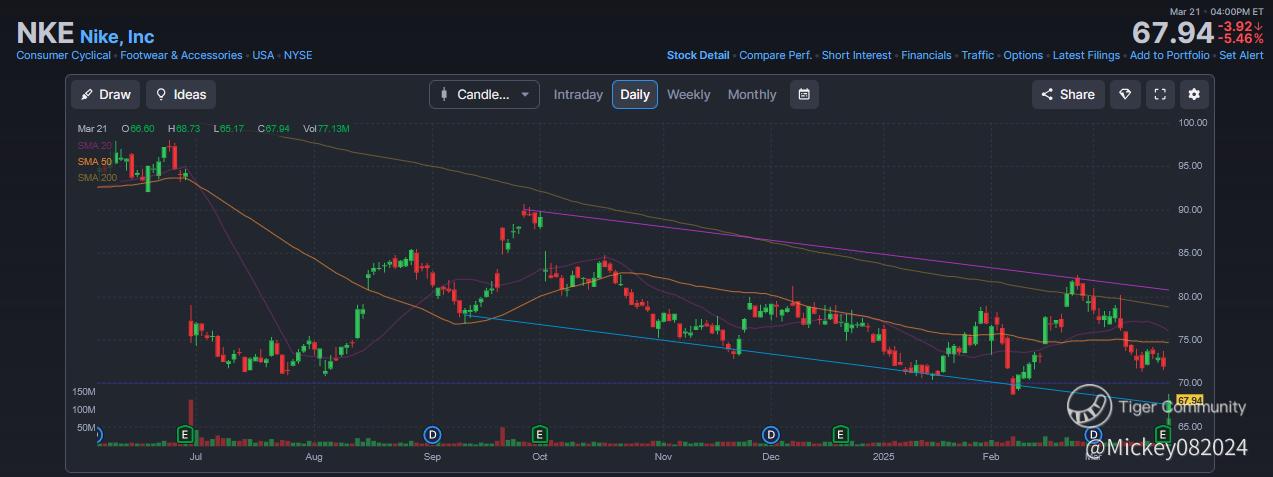The width and height of the screenshot is (1273, 477).
Task: Click the Nov date axis label
Action: (x=662, y=457)
